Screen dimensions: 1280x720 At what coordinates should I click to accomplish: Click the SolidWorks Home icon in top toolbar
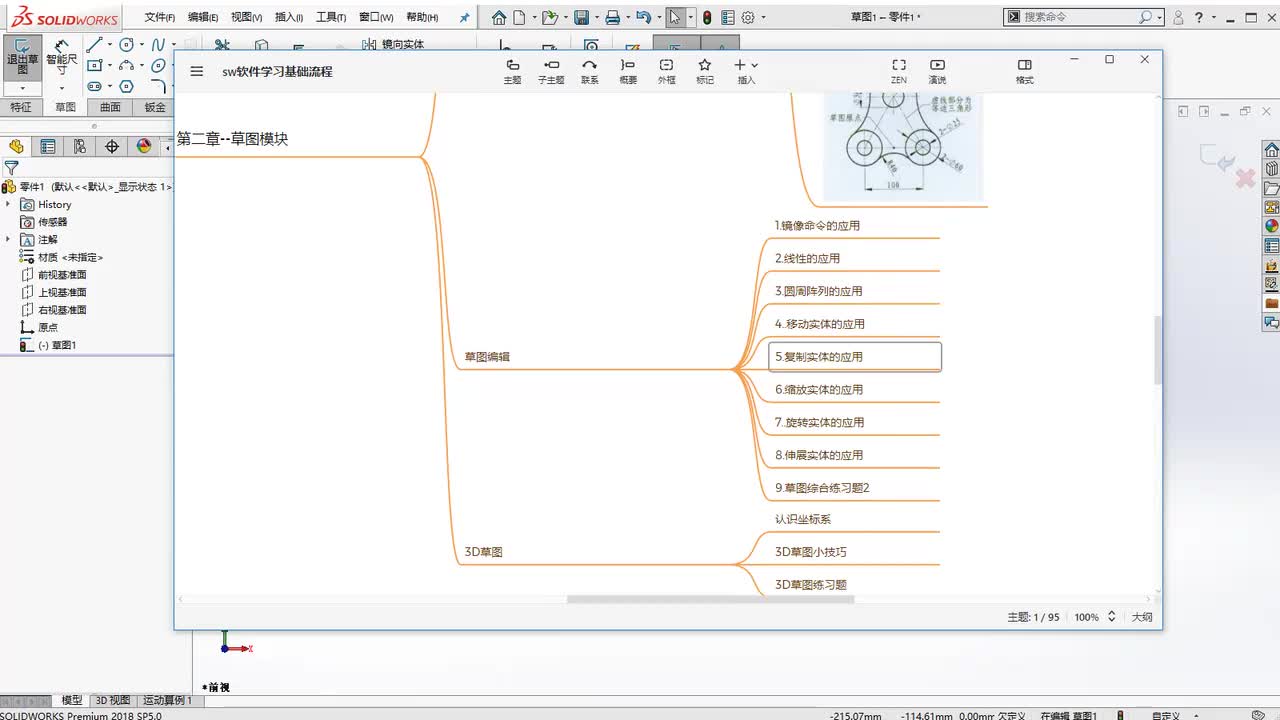pyautogui.click(x=499, y=17)
